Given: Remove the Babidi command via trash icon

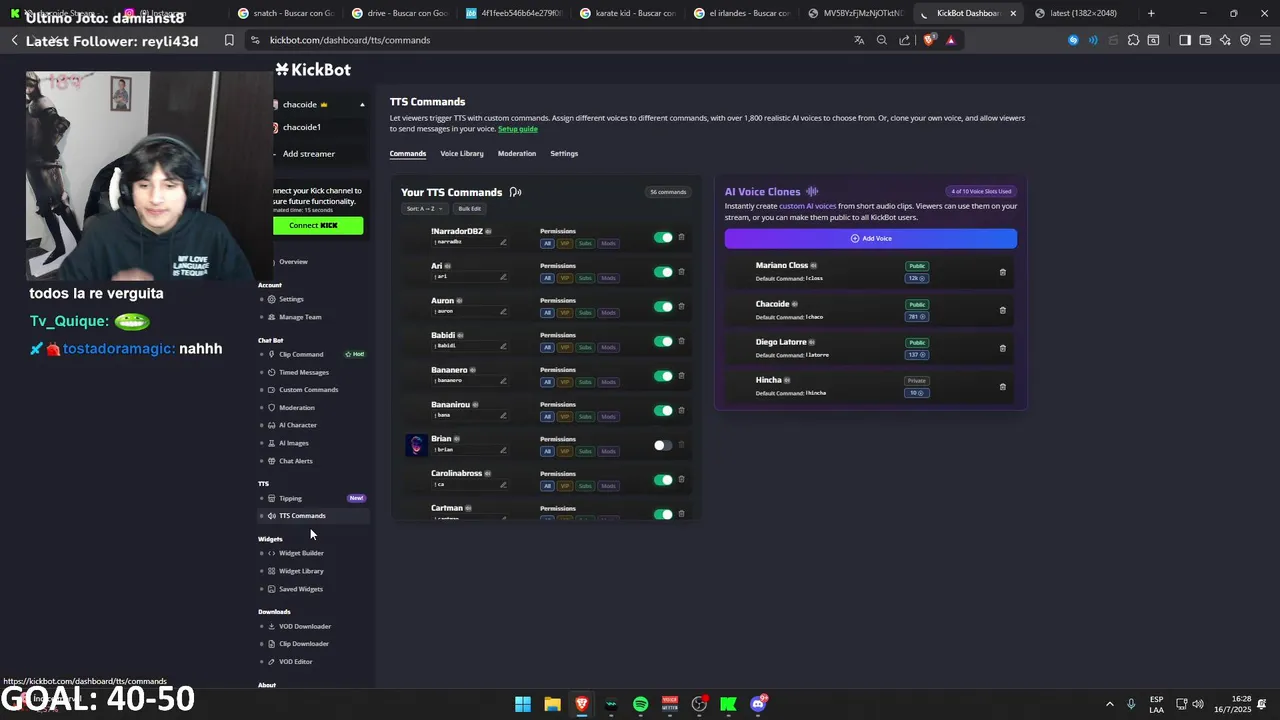Looking at the screenshot, I should tap(682, 341).
